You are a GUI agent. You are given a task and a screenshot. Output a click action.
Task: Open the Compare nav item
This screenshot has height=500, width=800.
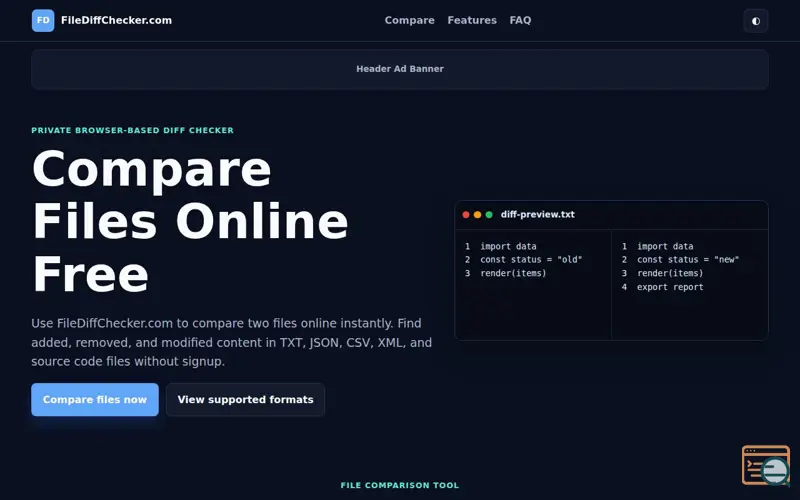tap(410, 20)
